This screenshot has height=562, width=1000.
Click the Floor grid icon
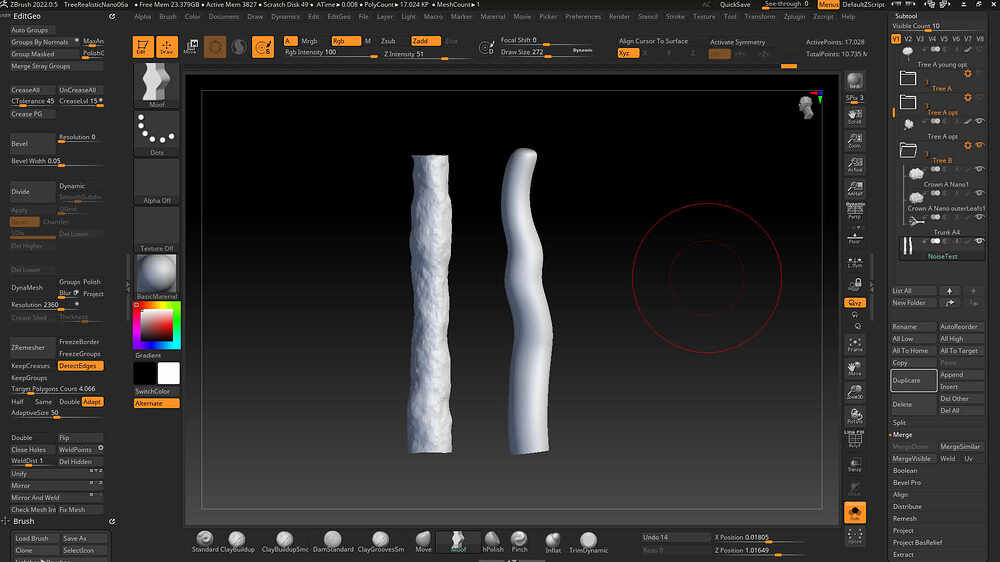pos(855,238)
